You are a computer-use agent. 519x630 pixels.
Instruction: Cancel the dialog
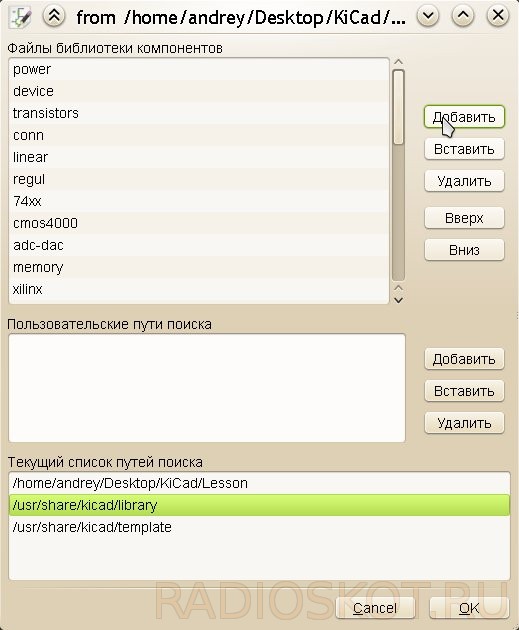(375, 608)
